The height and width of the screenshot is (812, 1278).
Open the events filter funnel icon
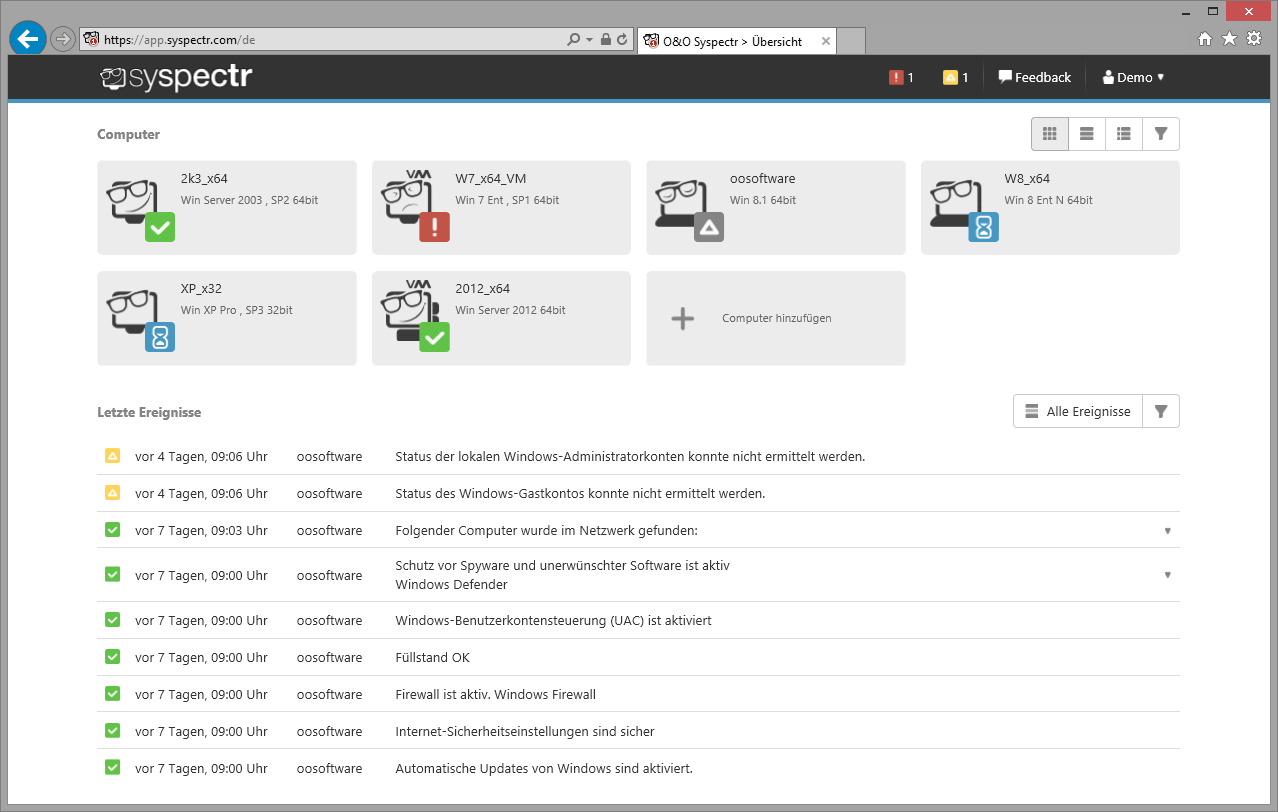coord(1161,411)
